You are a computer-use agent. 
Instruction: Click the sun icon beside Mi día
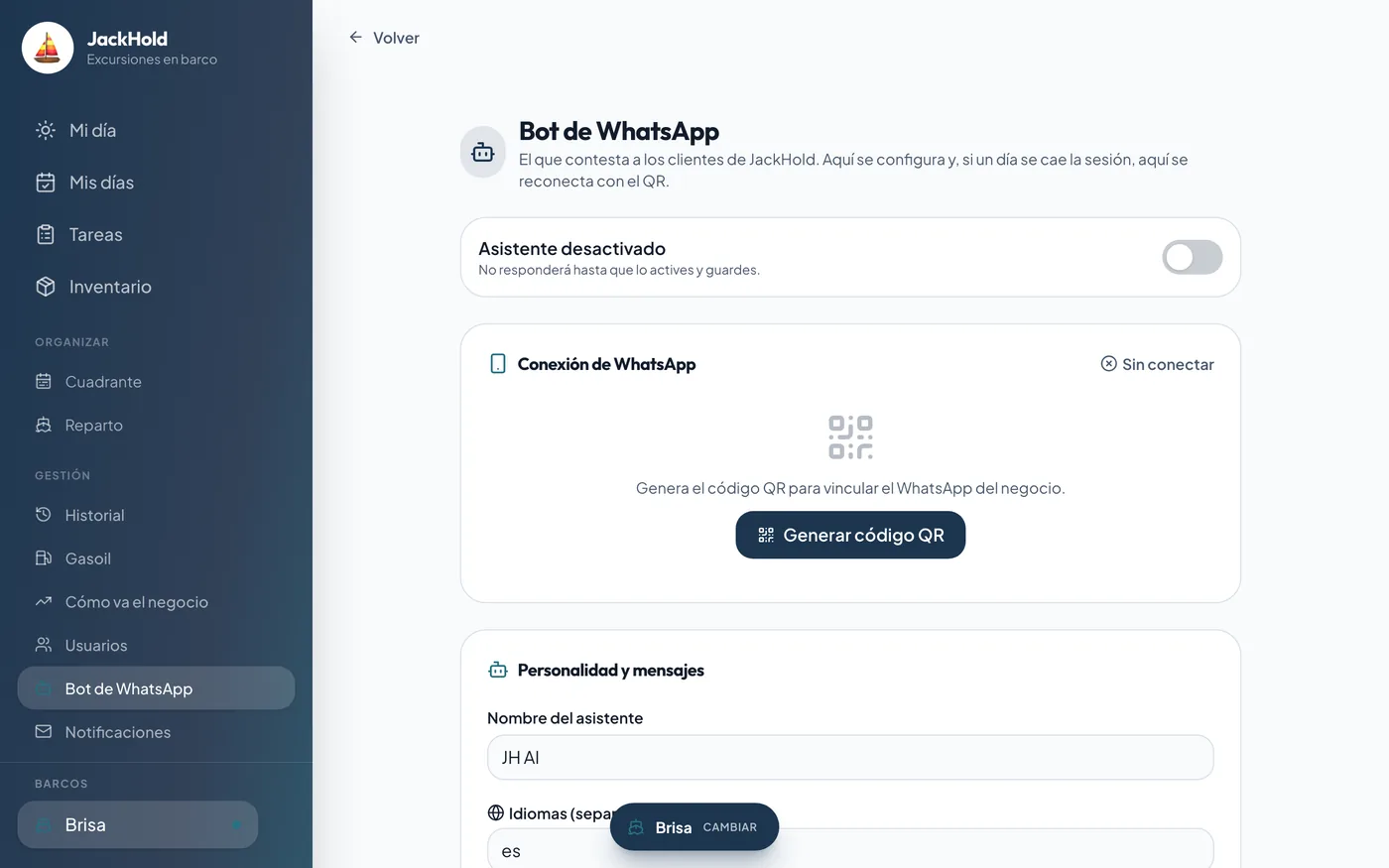tap(46, 130)
